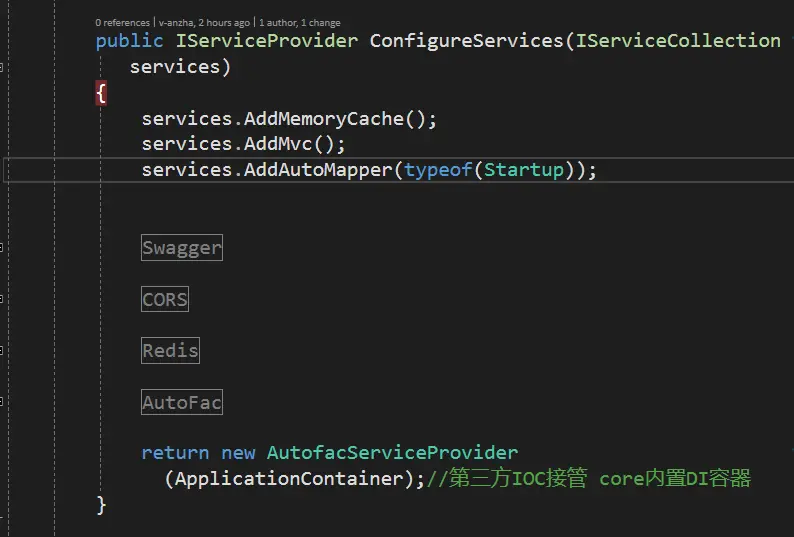This screenshot has width=794, height=537.
Task: Open the "0 references" CodeLens link
Action: [123, 23]
